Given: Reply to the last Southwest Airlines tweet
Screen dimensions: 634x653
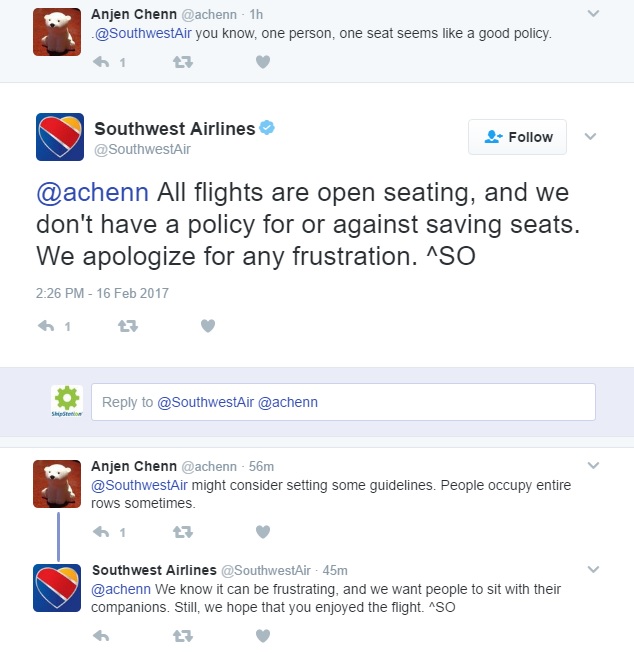Looking at the screenshot, I should pos(101,635).
